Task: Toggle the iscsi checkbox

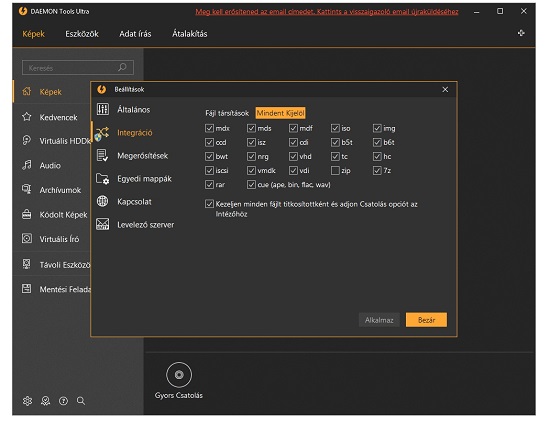Action: click(209, 170)
